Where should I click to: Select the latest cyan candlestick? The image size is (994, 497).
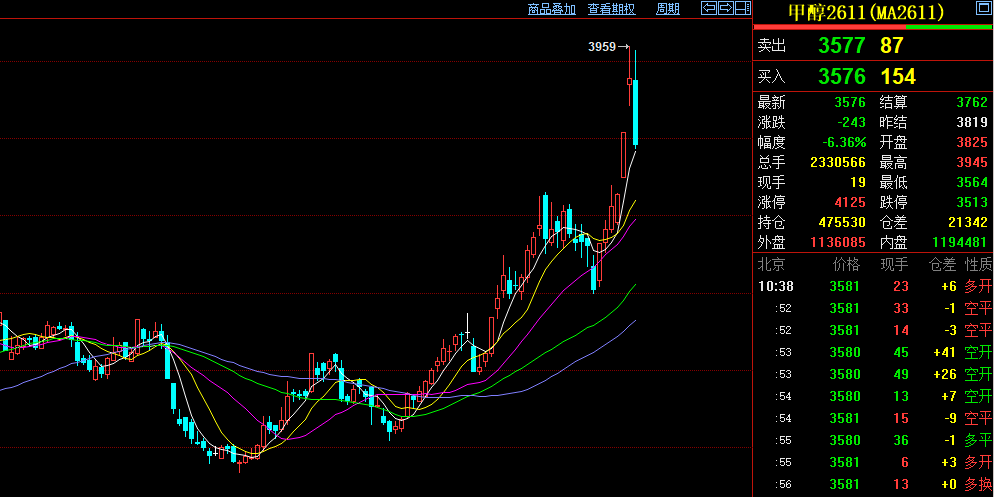[x=635, y=113]
